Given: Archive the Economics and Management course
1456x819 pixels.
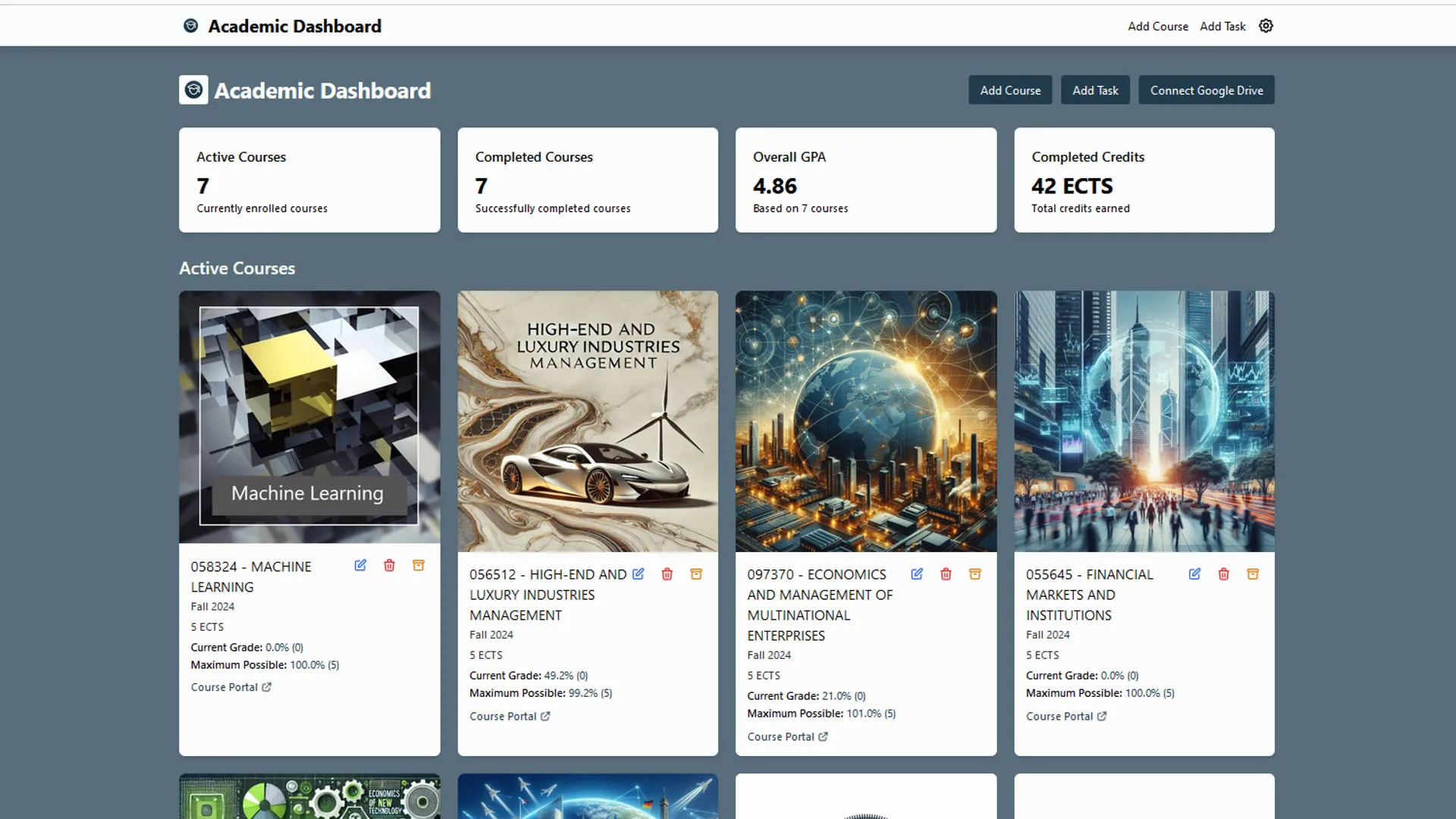Looking at the screenshot, I should [x=975, y=574].
